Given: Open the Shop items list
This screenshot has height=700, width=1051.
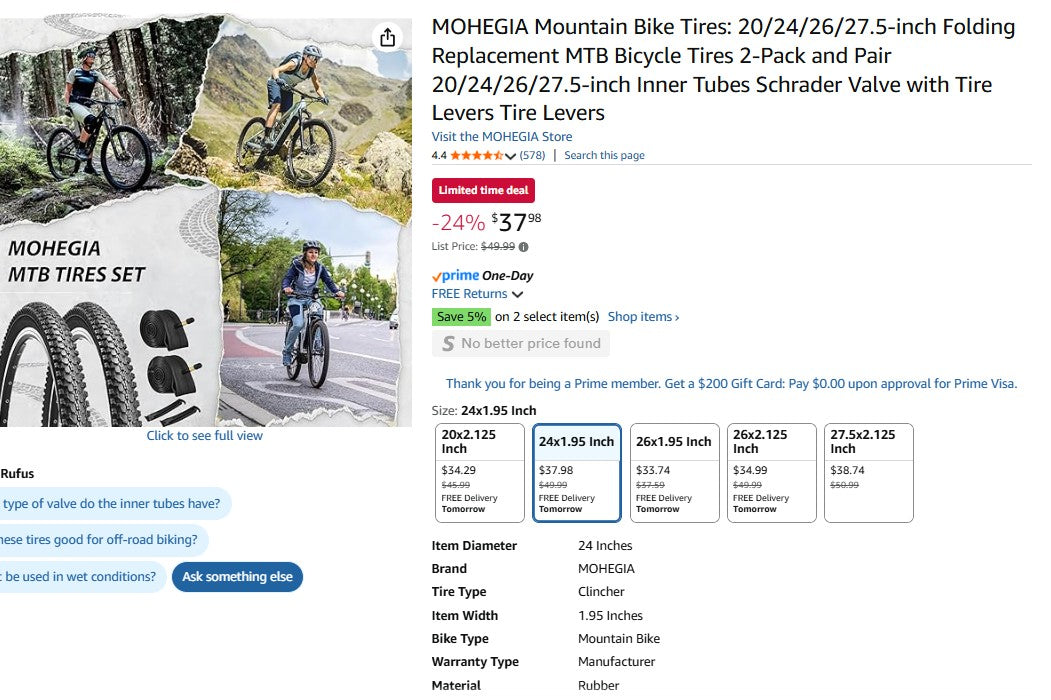Looking at the screenshot, I should pos(641,316).
